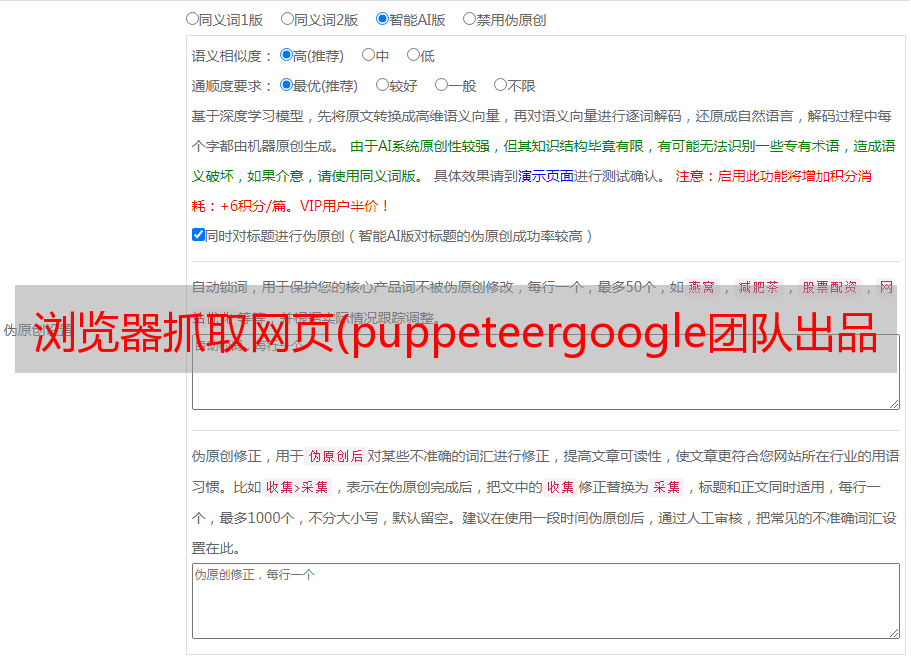Screen dimensions: 911x658
Task: Set 通顺度要求 to 不限
Action: pyautogui.click(x=500, y=85)
